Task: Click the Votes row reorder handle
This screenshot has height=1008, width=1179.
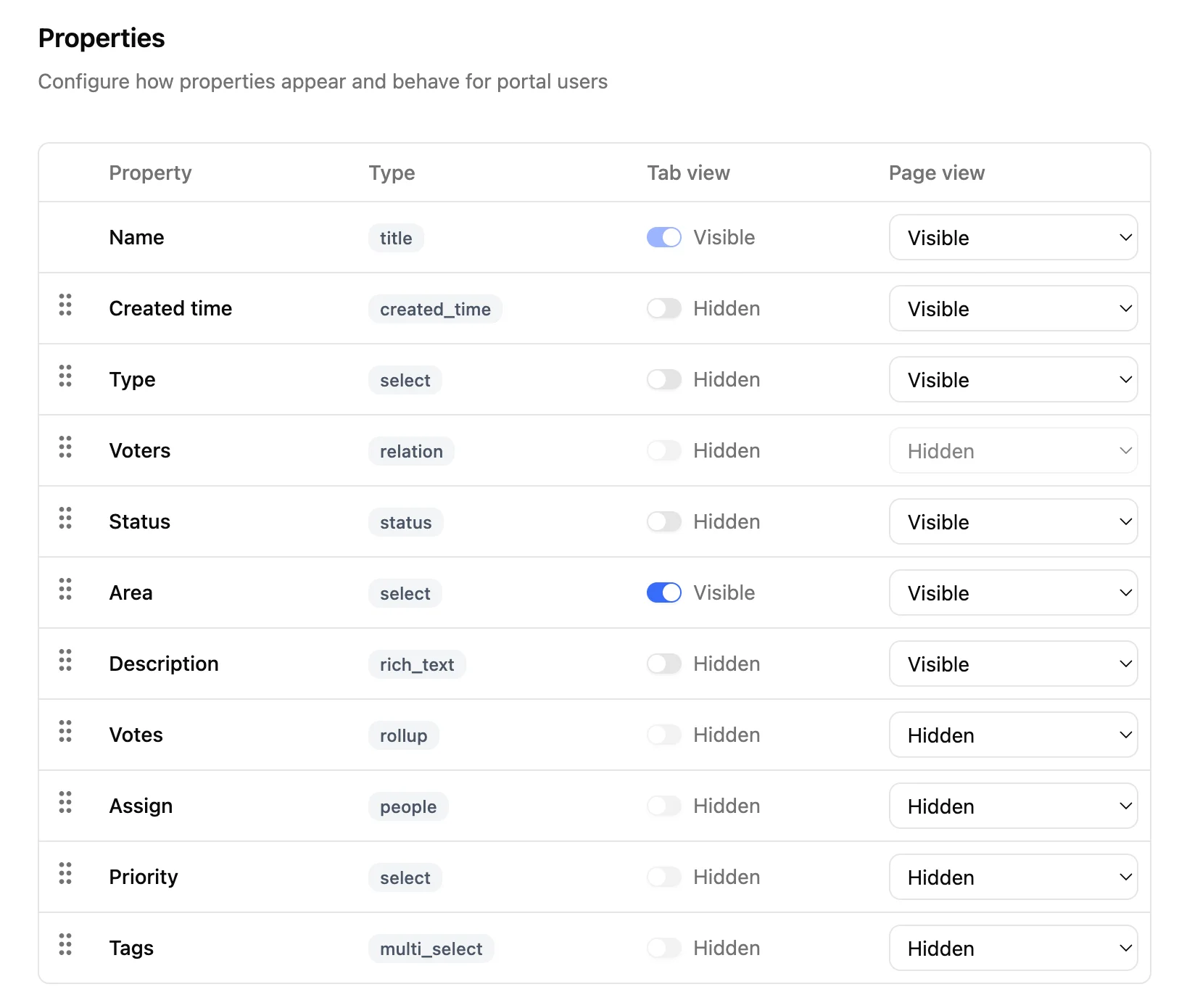Action: pos(65,731)
